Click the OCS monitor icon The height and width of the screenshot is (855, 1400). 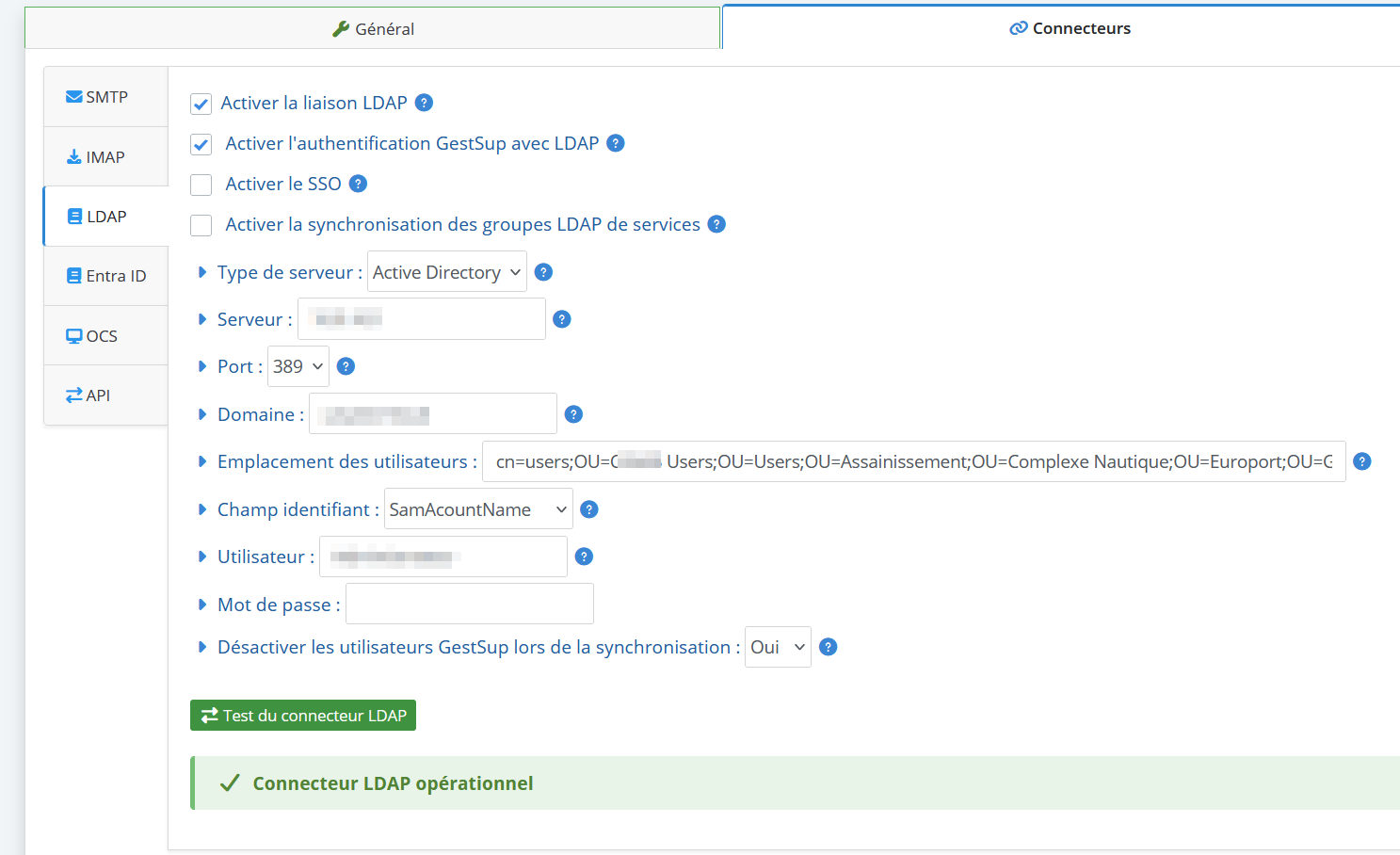[74, 336]
